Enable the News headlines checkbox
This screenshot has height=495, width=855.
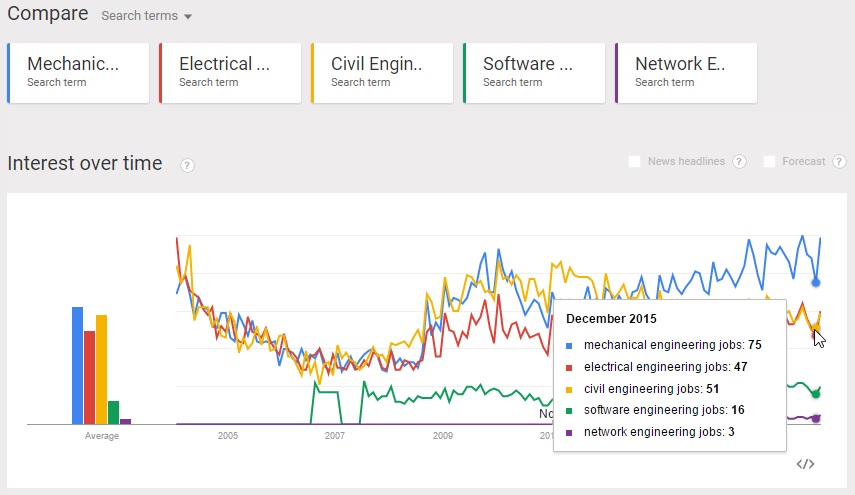click(x=634, y=162)
